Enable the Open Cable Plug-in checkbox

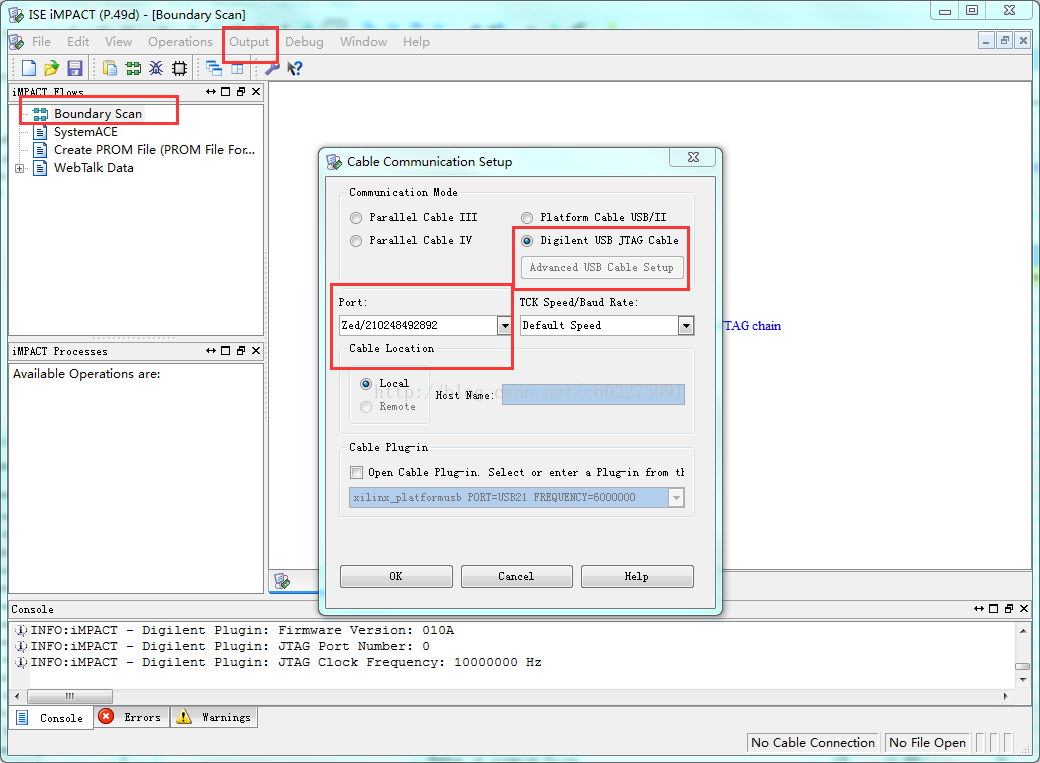click(x=356, y=472)
